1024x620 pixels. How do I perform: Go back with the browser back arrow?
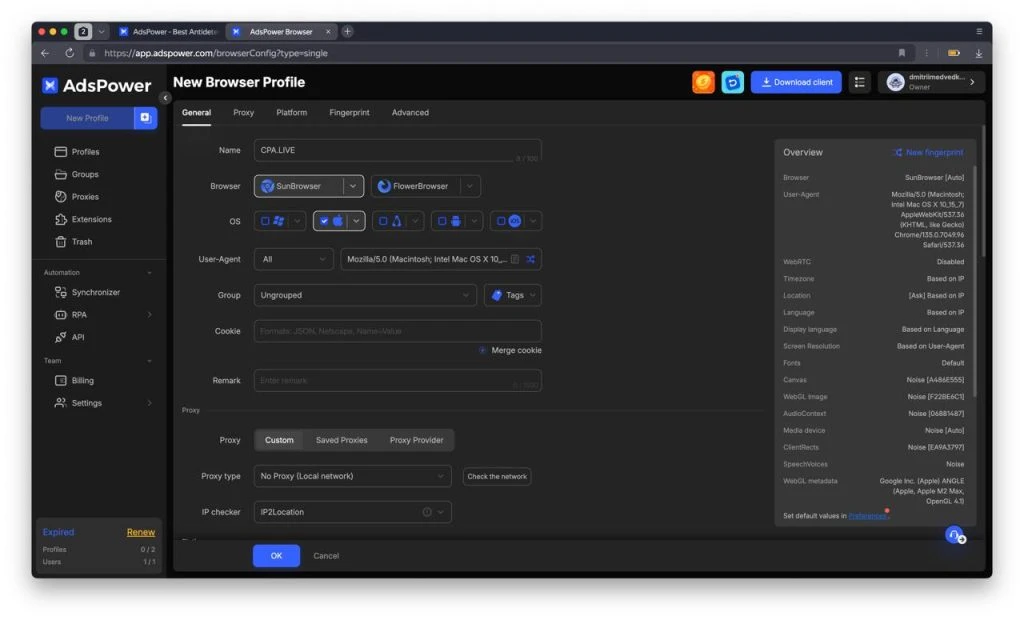click(x=45, y=53)
